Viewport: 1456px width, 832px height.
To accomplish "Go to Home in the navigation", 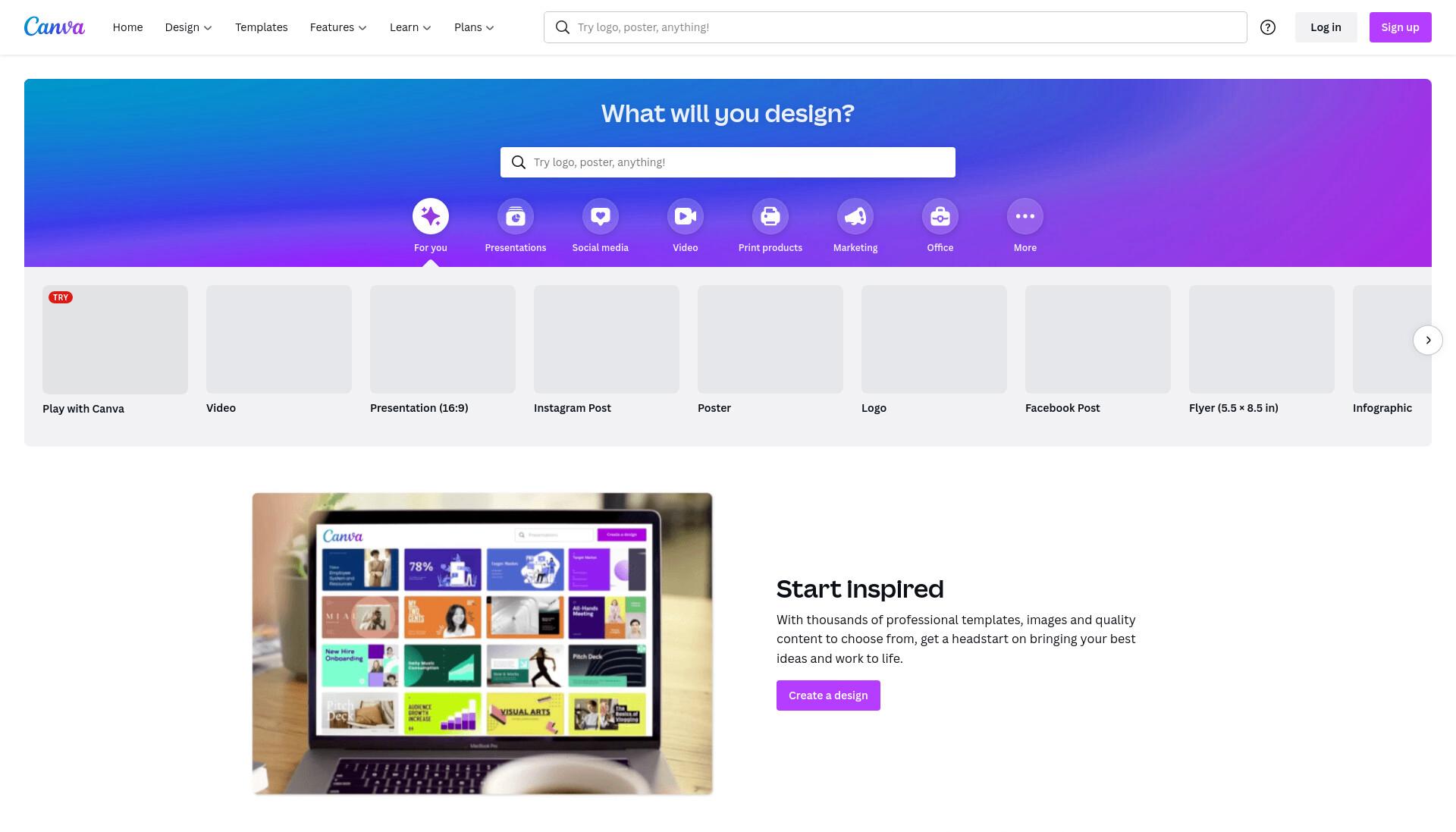I will tap(127, 27).
